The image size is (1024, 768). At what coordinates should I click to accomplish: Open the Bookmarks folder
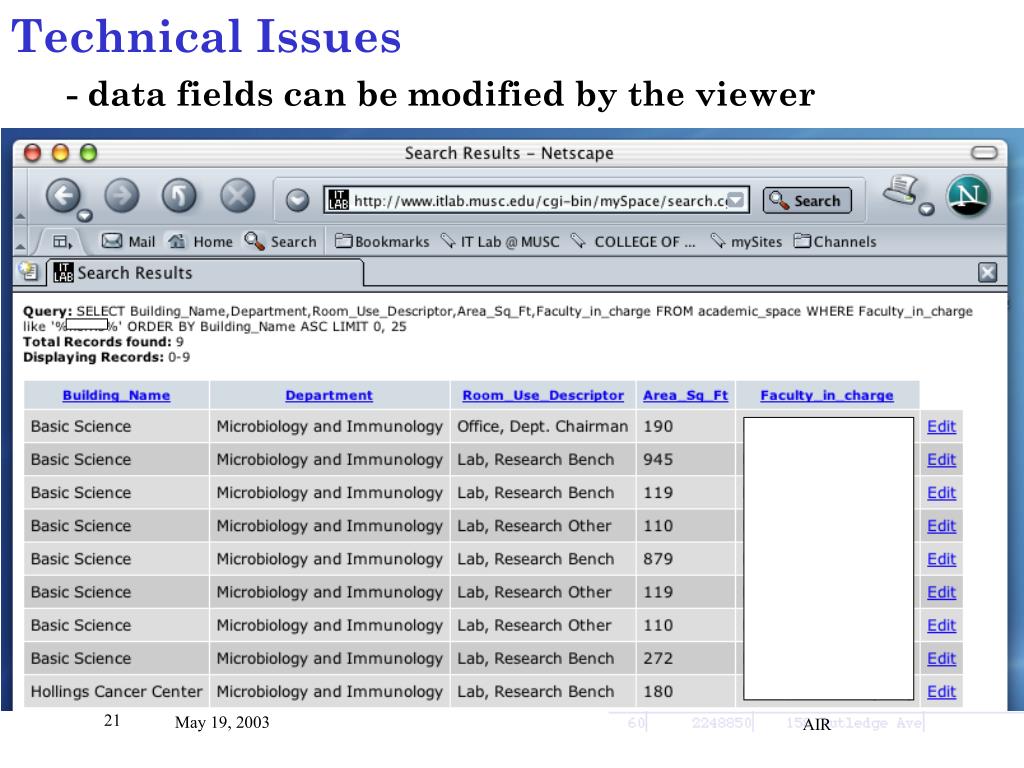[381, 242]
